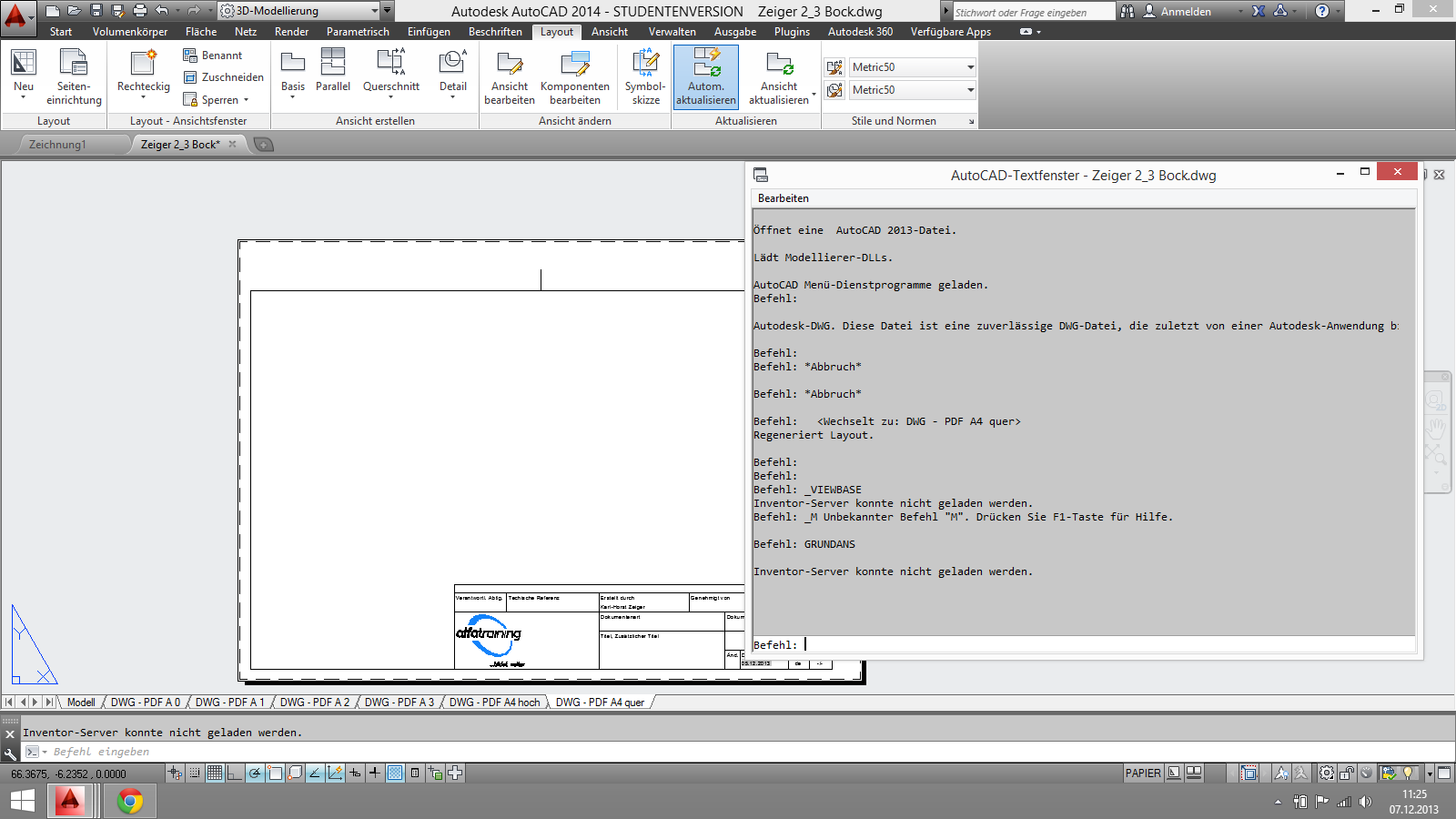Click the Benannt viewports button
This screenshot has height=819, width=1456.
213,56
